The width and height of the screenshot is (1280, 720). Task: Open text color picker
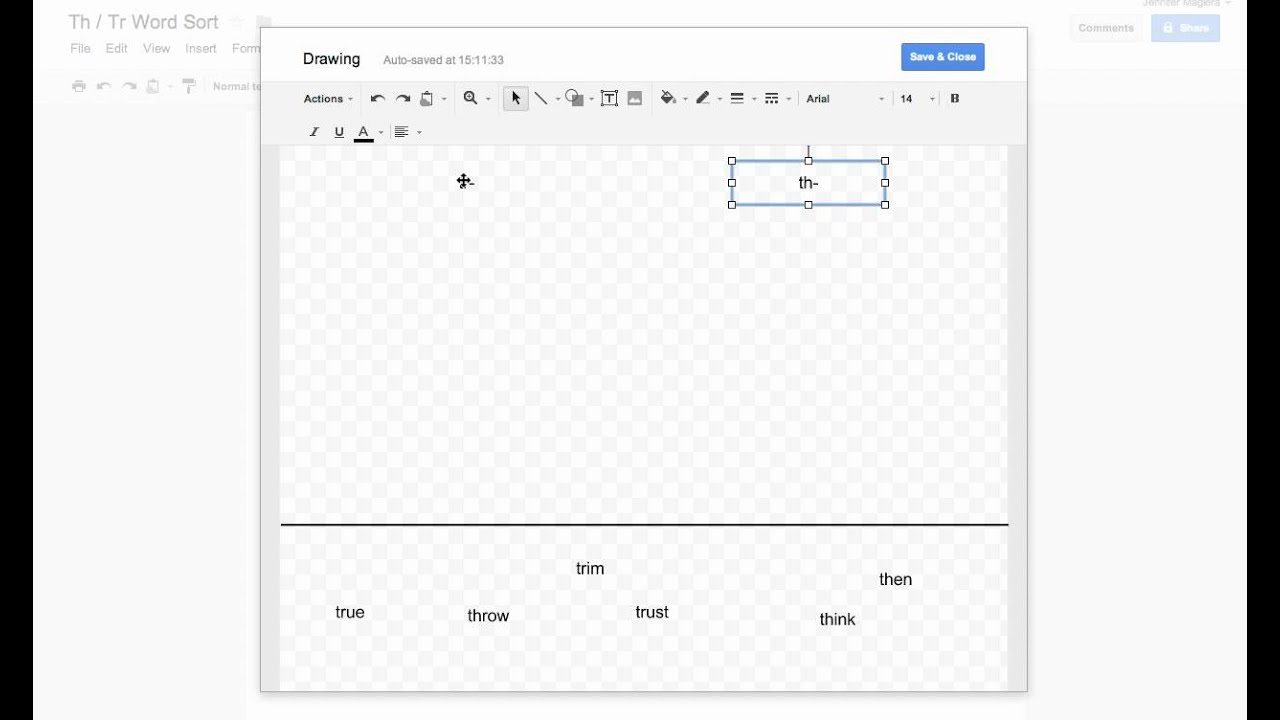pos(364,132)
